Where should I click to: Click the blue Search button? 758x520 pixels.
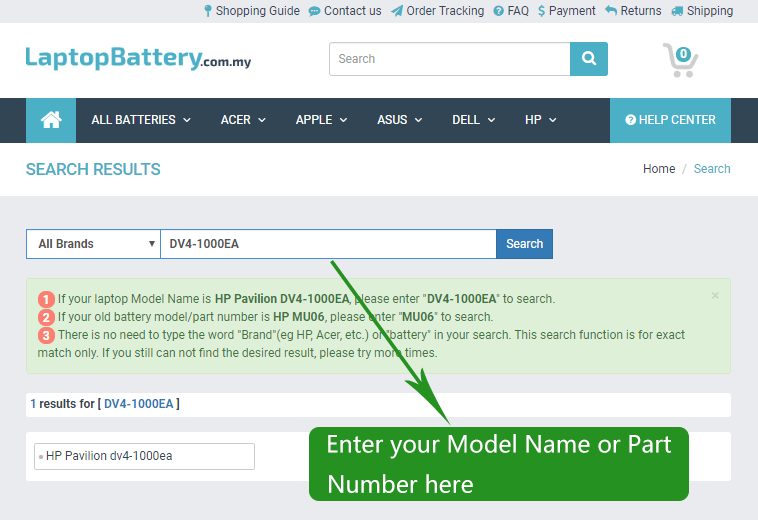[x=524, y=244]
